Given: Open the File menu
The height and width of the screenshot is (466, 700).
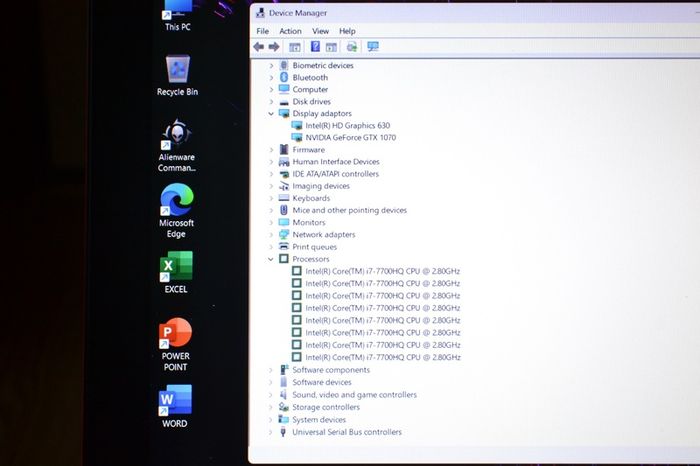Looking at the screenshot, I should [x=262, y=31].
